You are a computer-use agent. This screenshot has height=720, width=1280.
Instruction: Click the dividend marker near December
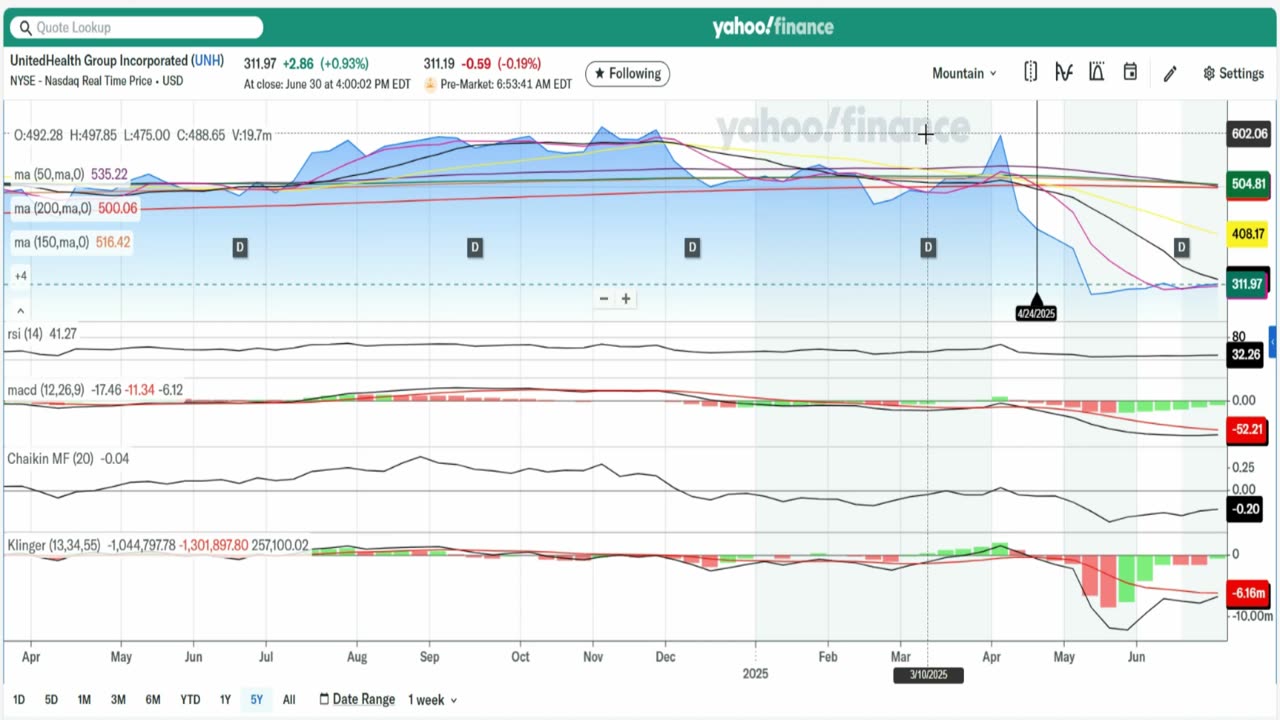692,247
